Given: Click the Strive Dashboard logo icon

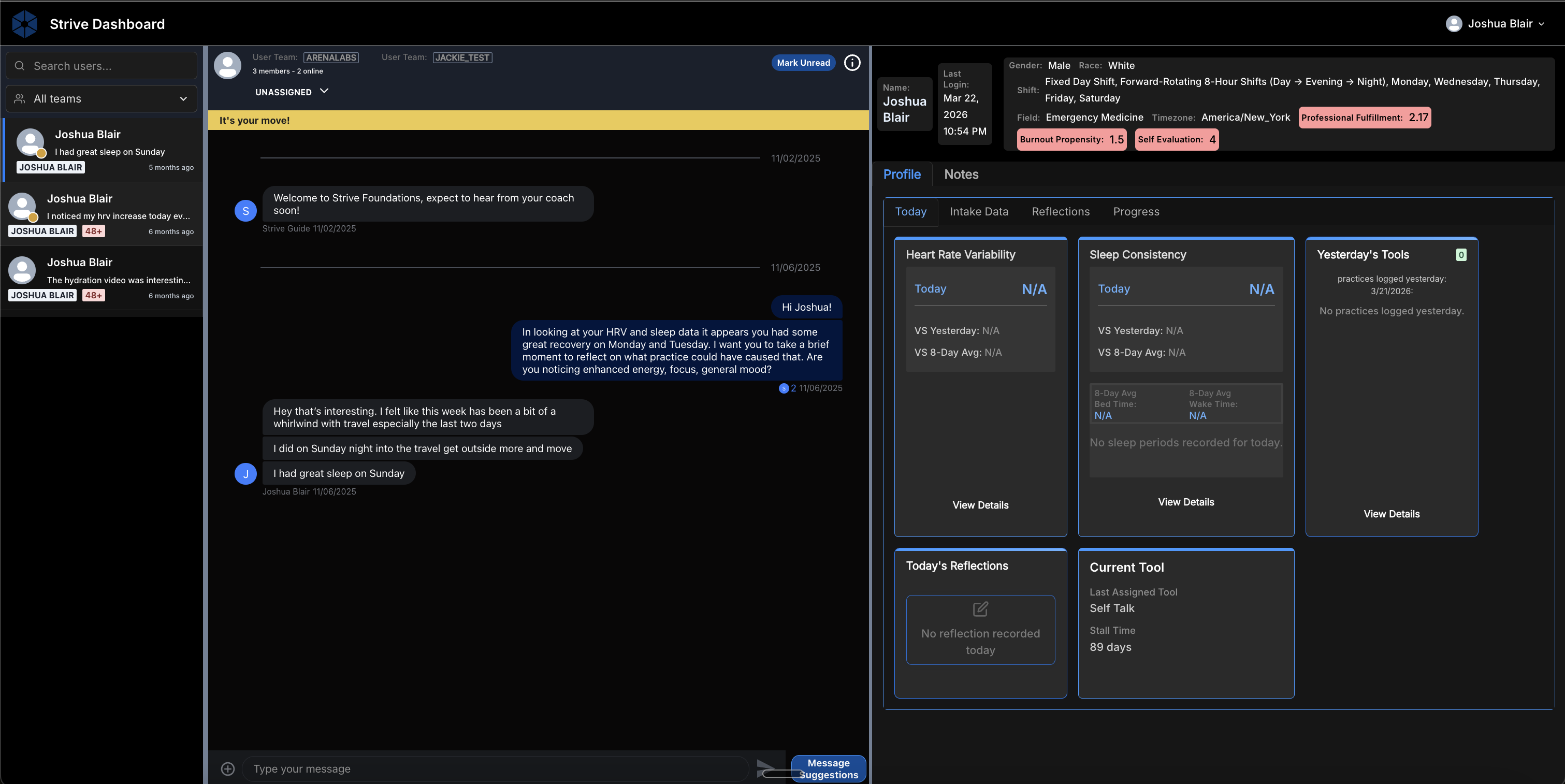Looking at the screenshot, I should point(24,24).
